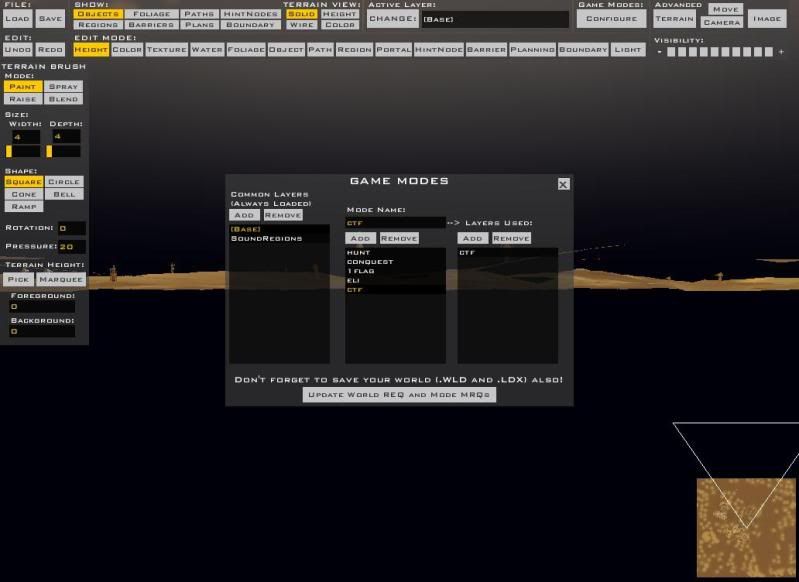This screenshot has width=799, height=582.
Task: Switch to Region edit mode
Action: pyautogui.click(x=355, y=49)
